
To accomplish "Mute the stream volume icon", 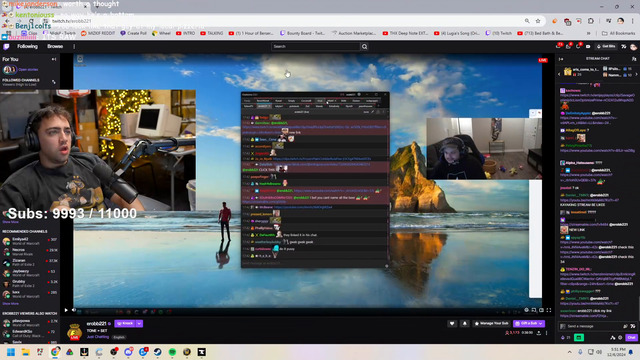I will click(74, 310).
